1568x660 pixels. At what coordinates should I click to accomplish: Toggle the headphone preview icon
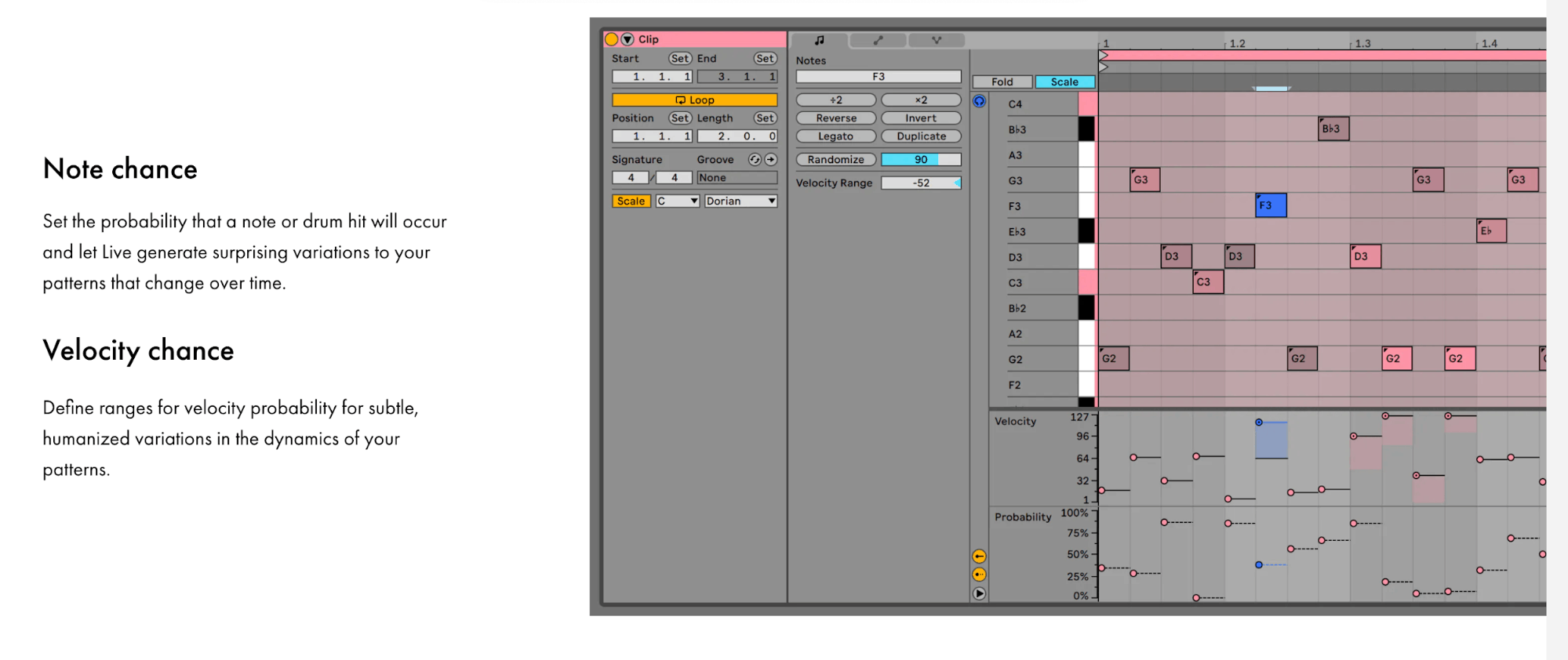[979, 101]
